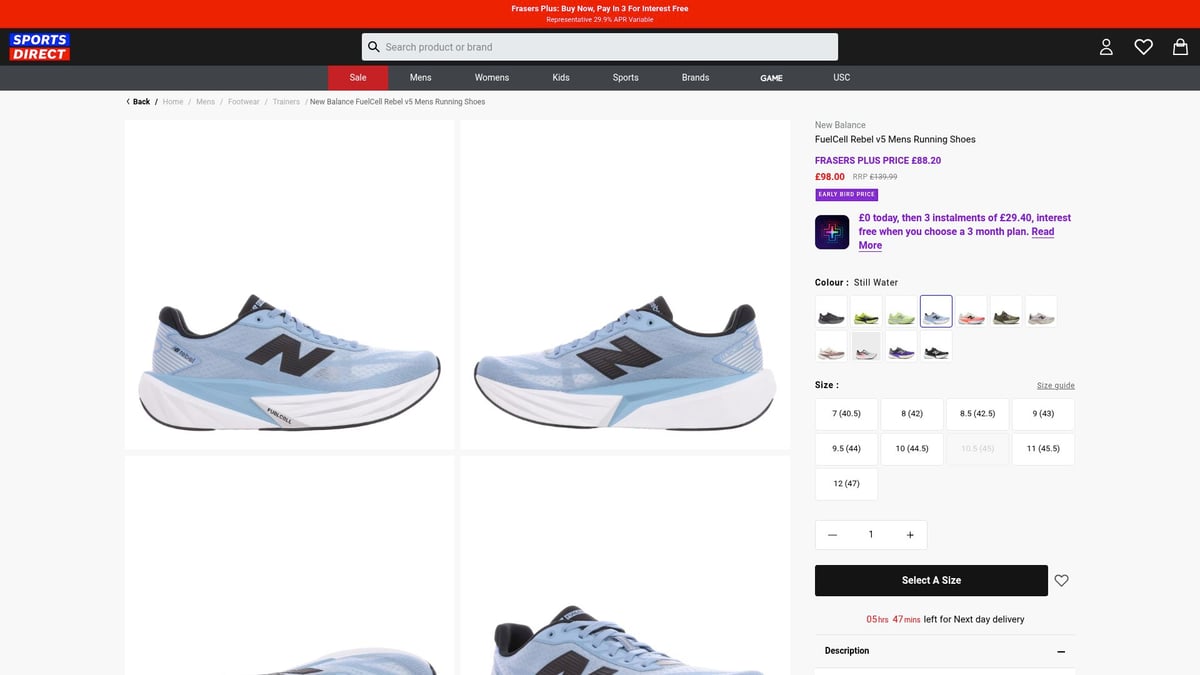Choose size 7 (40.5)
This screenshot has width=1200, height=675.
846,414
